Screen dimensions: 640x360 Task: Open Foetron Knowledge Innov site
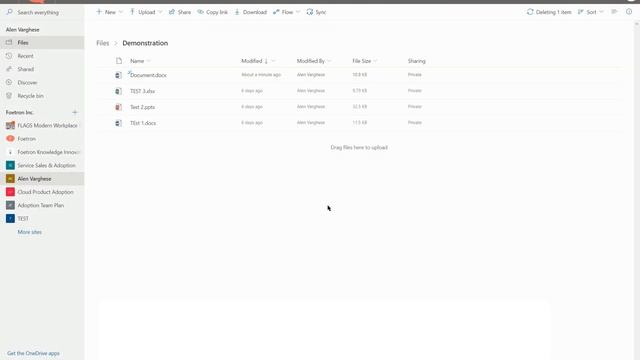42,152
